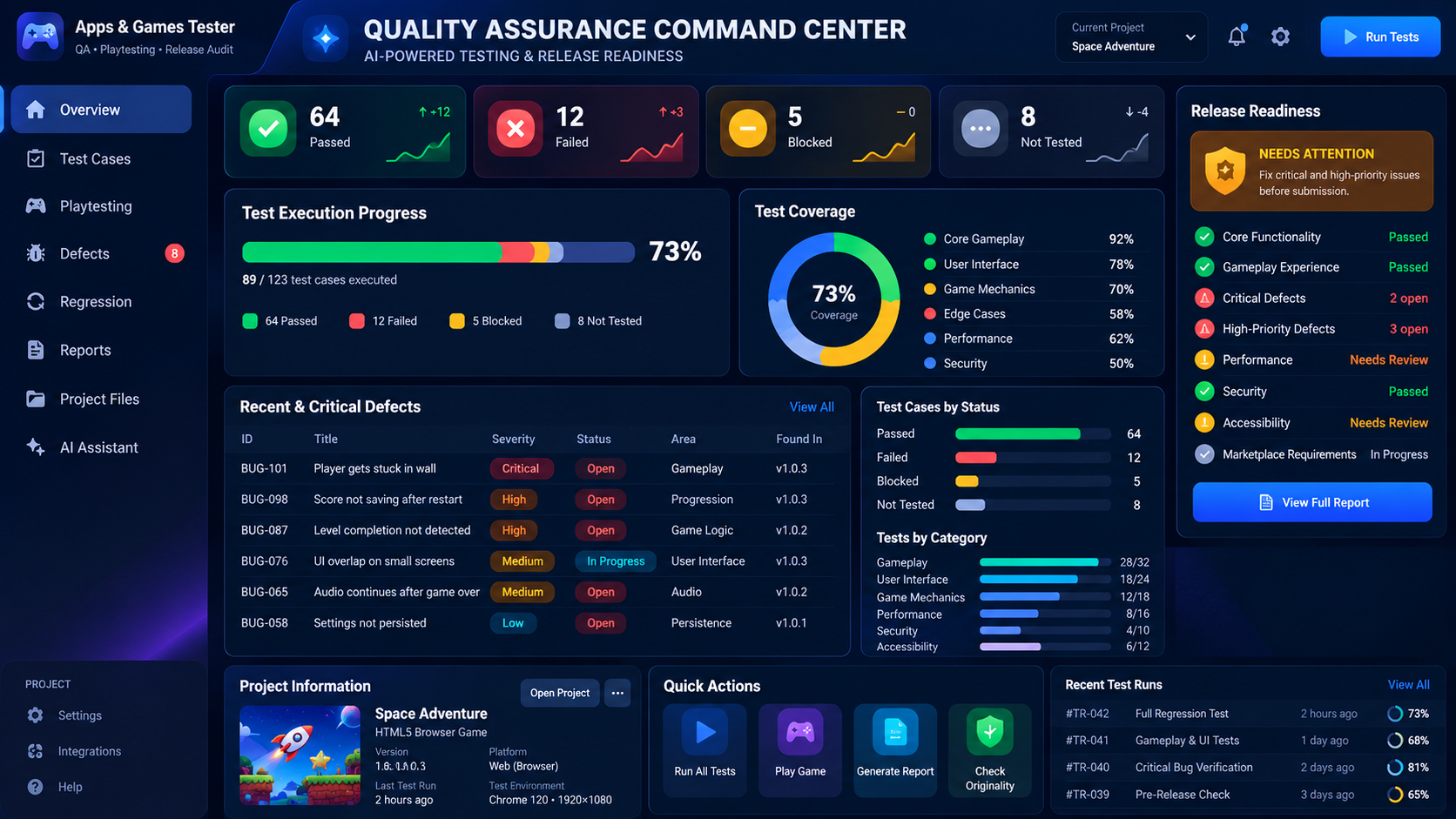The height and width of the screenshot is (819, 1456).
Task: Open the Project Information more options button
Action: [617, 693]
